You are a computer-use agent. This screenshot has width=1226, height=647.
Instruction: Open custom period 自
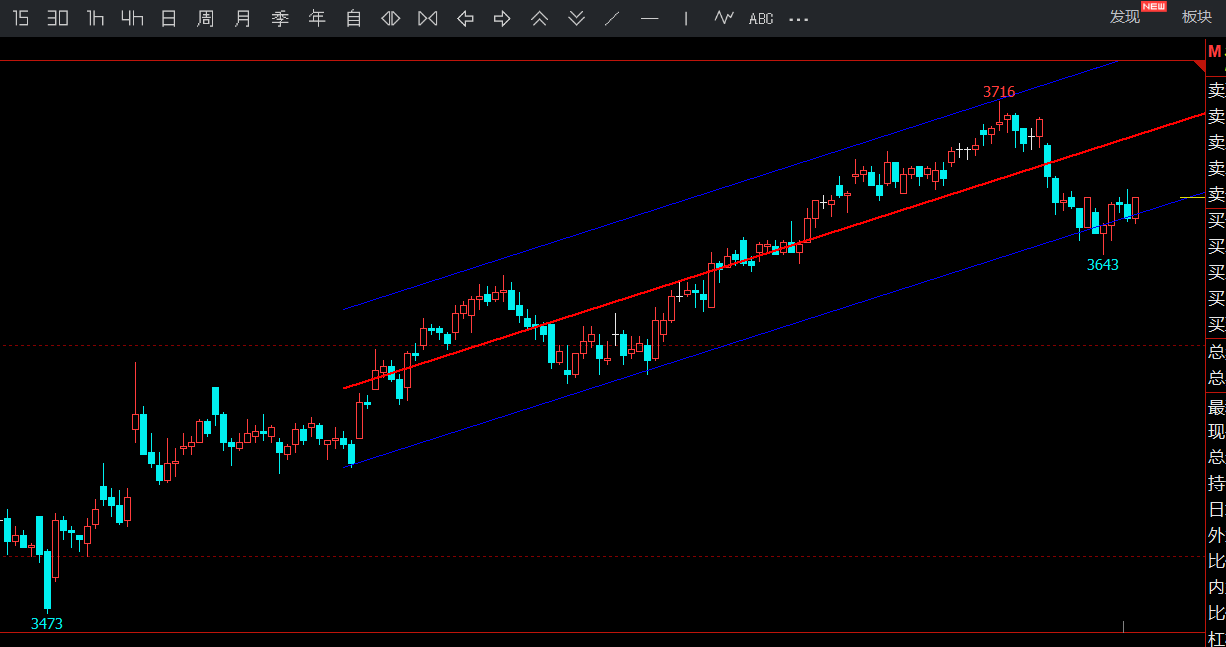pyautogui.click(x=353, y=18)
